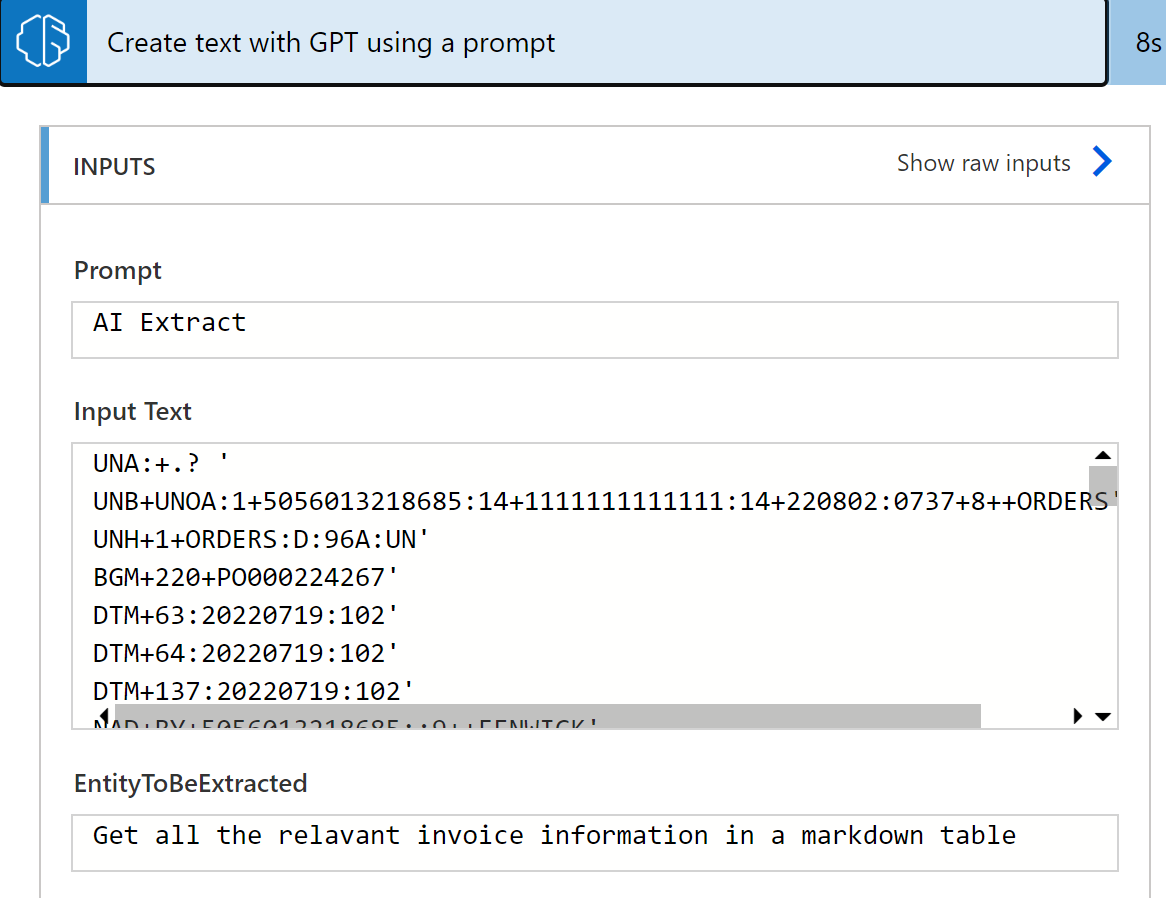
Task: Collapse the INPUTS section header
Action: (x=115, y=166)
